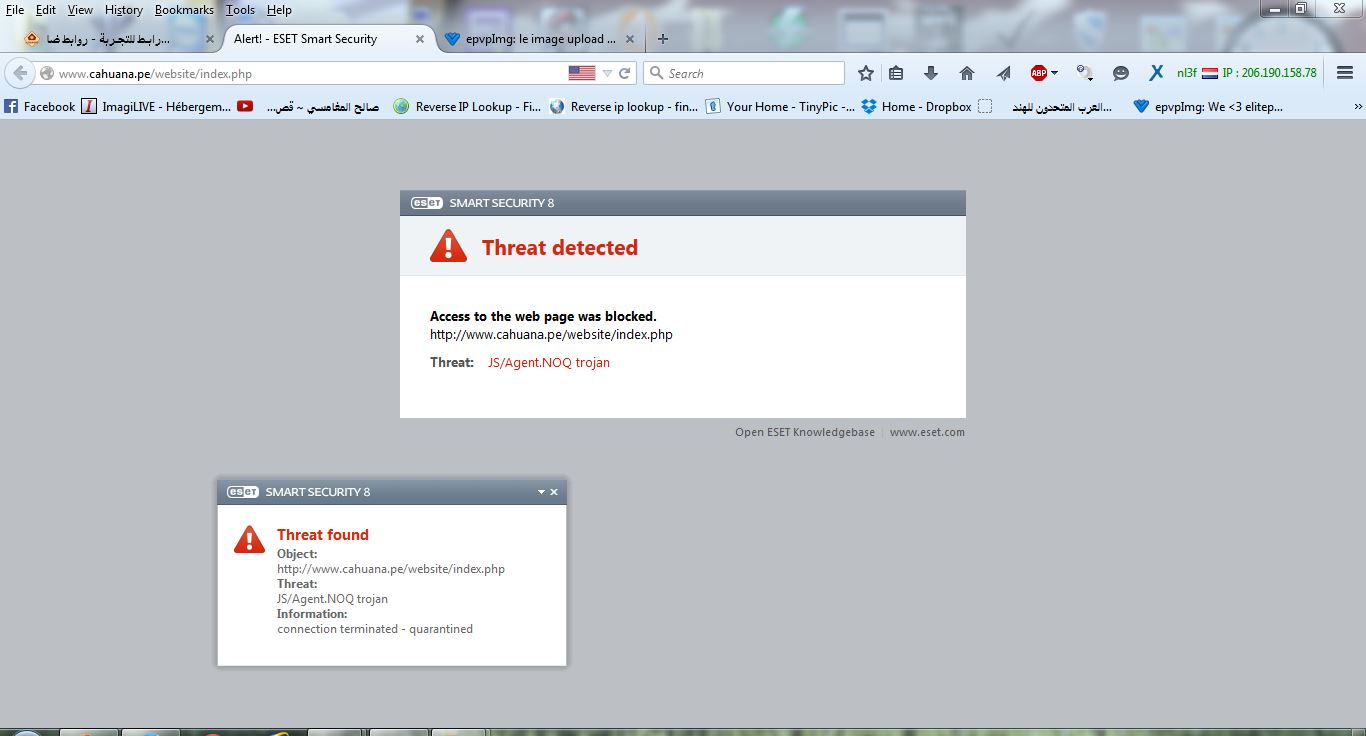Close the first Arabic-titled tab

pyautogui.click(x=210, y=40)
